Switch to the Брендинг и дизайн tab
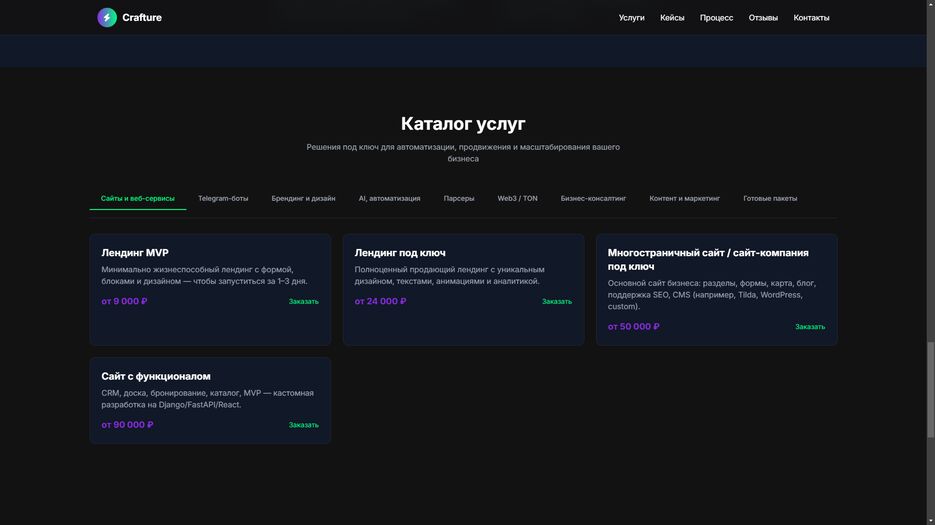The height and width of the screenshot is (525, 935). 304,198
